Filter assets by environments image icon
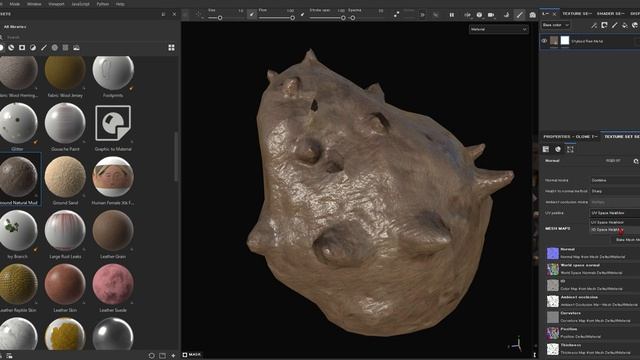Viewport: 640px width, 360px height. [x=76, y=48]
